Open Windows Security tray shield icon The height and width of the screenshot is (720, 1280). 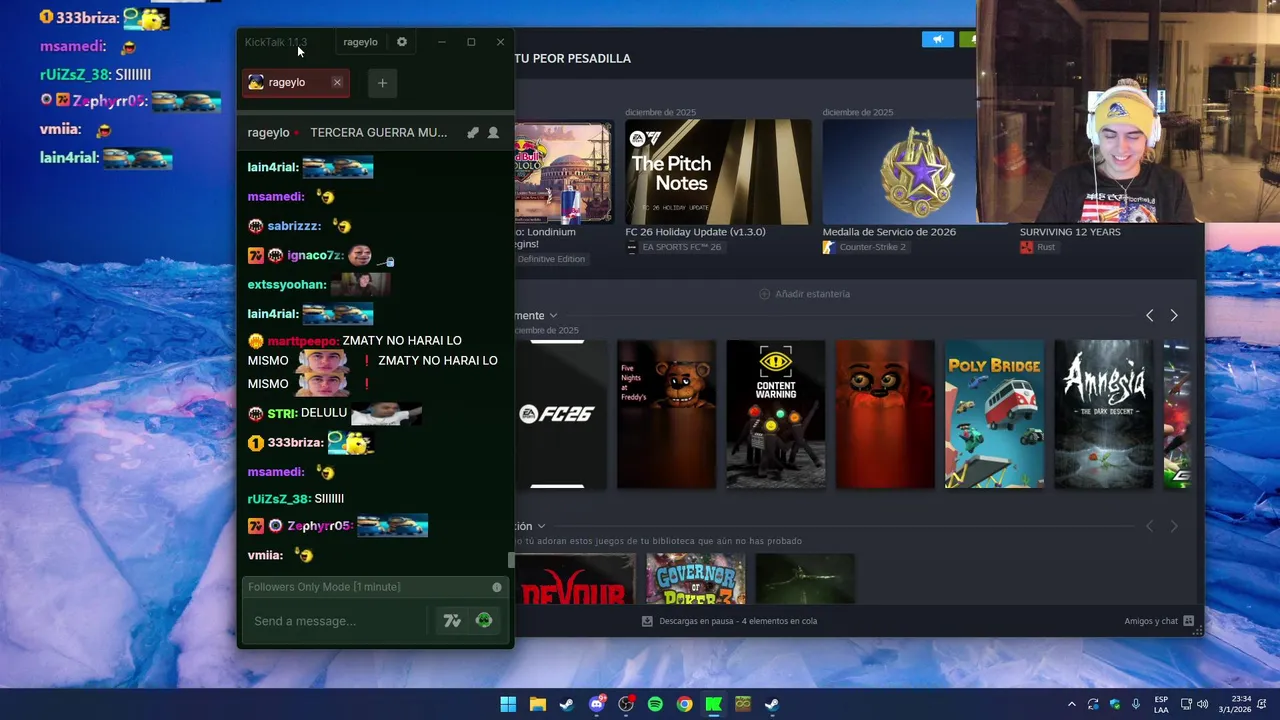point(1115,704)
